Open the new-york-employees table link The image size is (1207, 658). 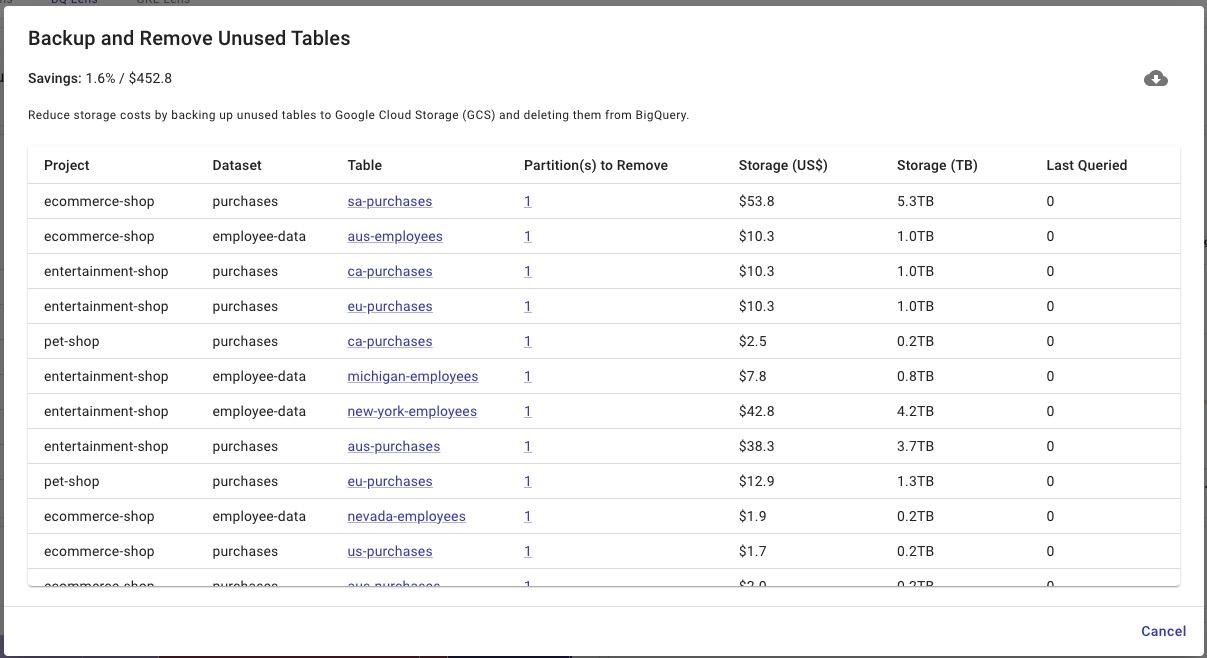(411, 411)
